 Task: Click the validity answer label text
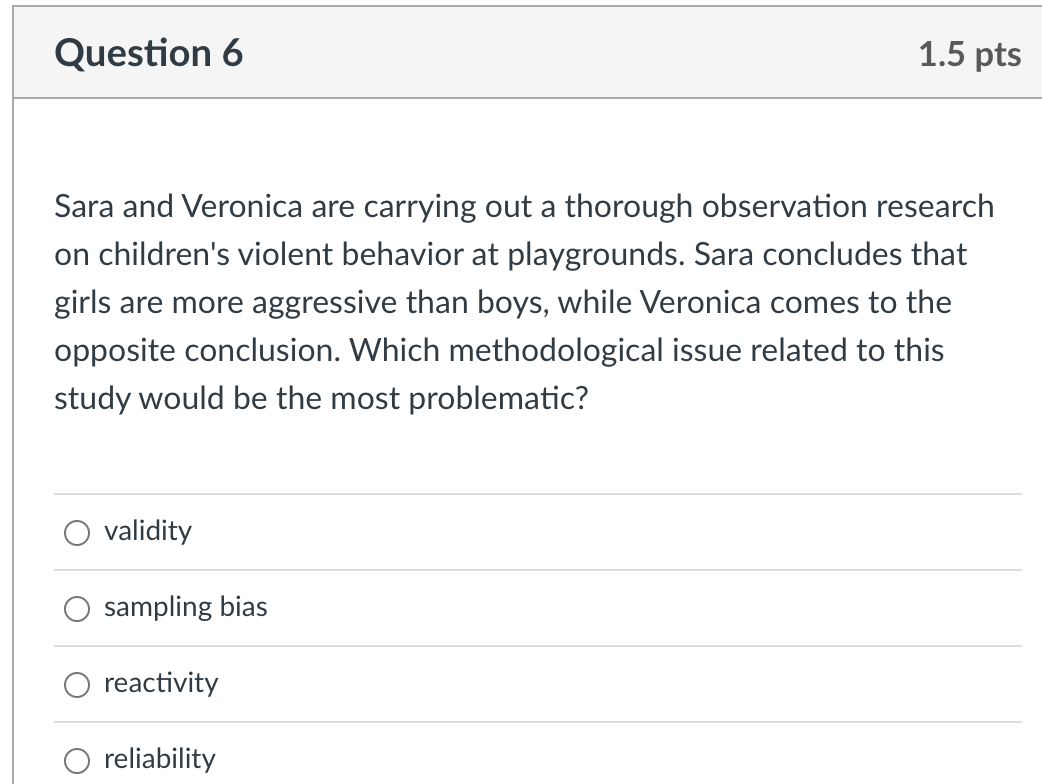tap(146, 532)
